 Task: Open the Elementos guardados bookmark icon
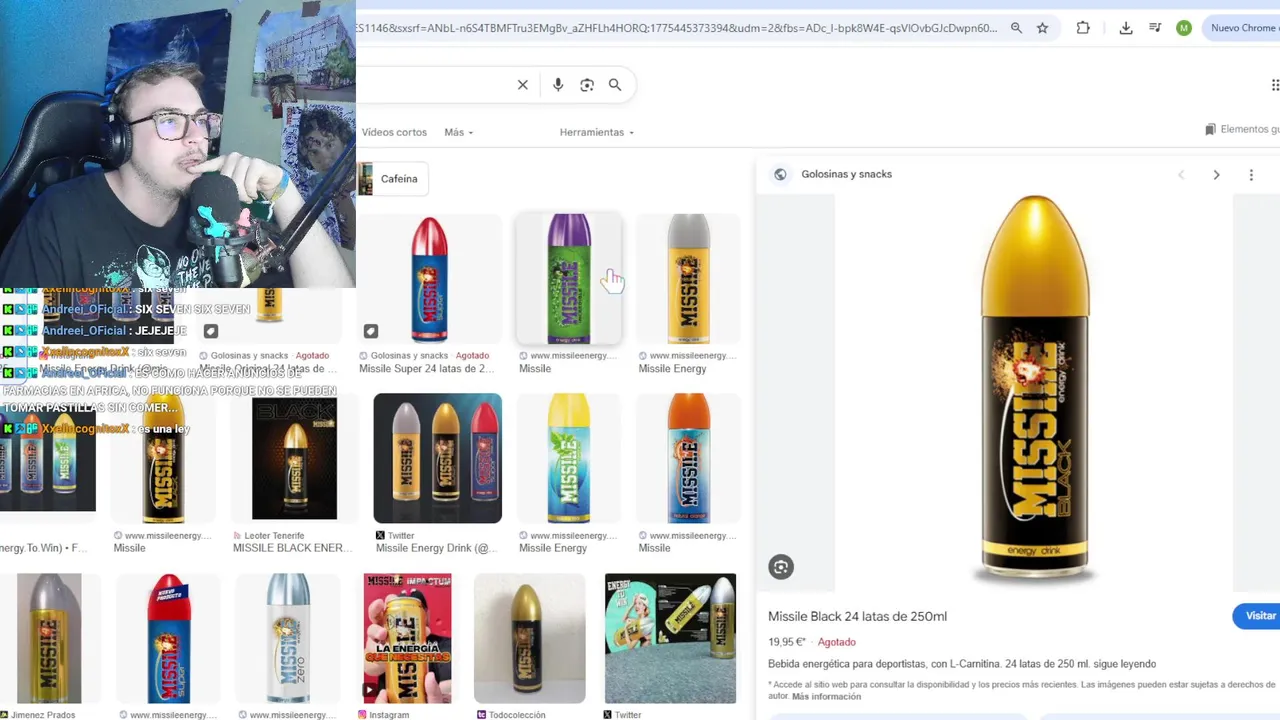tap(1210, 129)
